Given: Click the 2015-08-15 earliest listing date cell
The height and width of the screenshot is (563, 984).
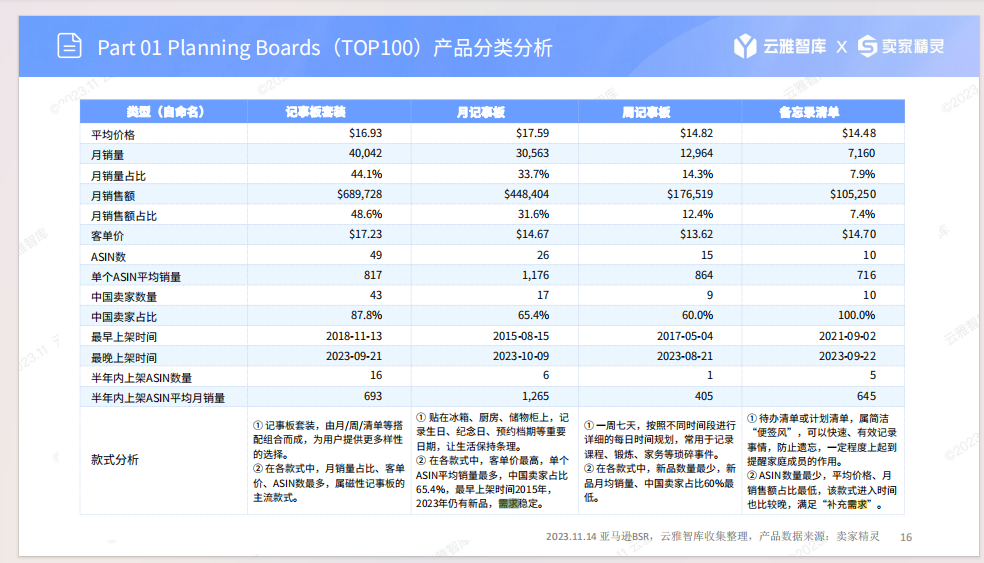Looking at the screenshot, I should pos(521,336).
